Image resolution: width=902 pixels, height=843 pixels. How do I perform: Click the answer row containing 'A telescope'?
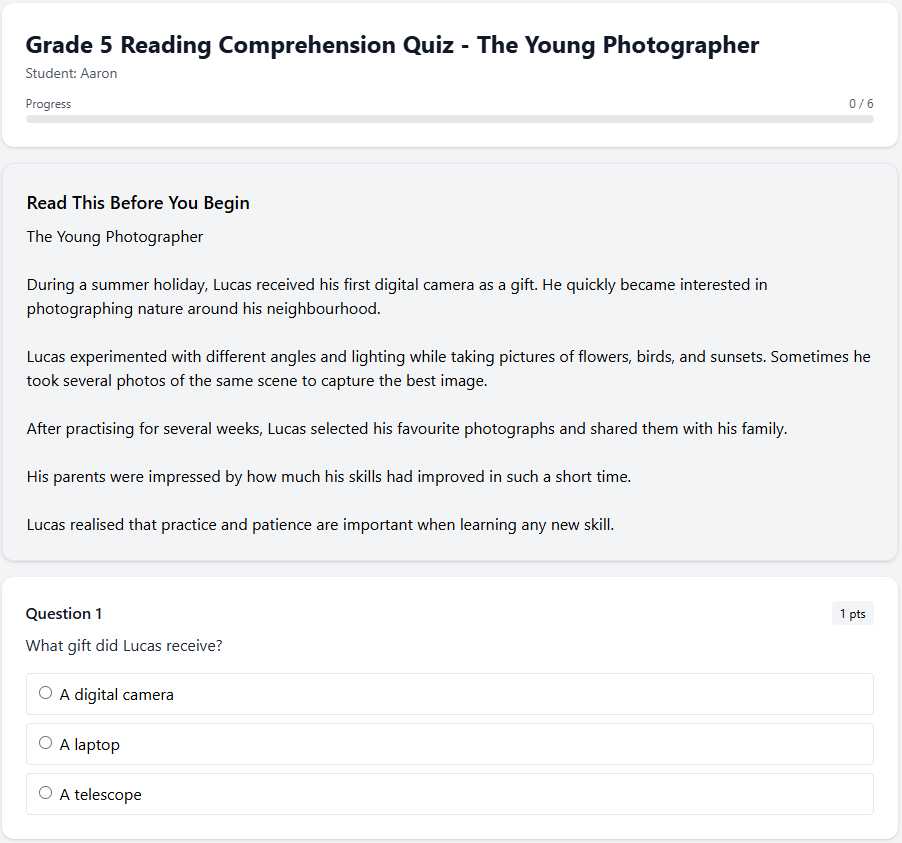click(x=449, y=793)
